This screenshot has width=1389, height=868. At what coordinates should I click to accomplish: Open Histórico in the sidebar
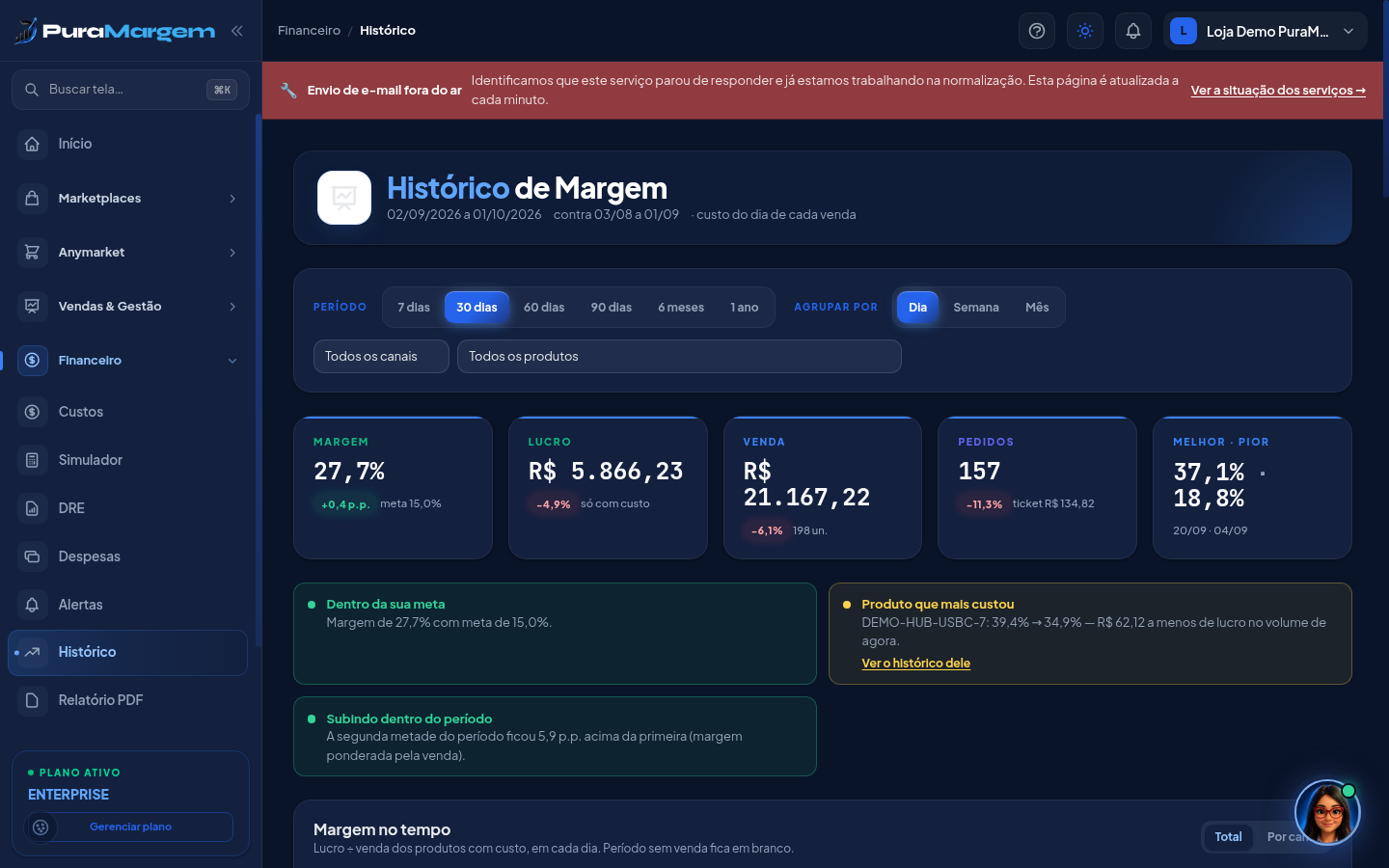127,653
